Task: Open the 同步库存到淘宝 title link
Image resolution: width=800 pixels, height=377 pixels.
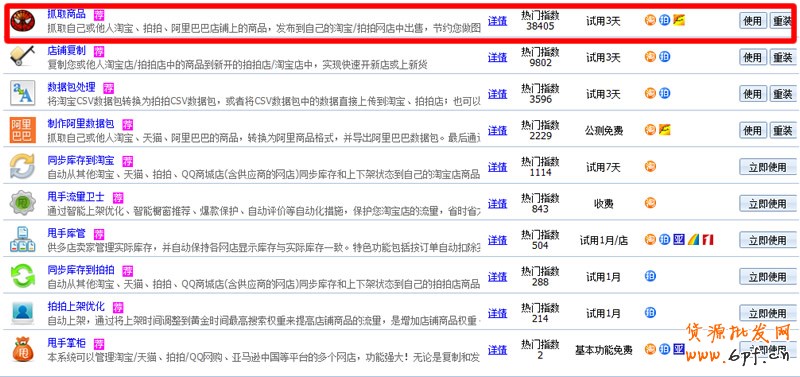Action: 81,161
